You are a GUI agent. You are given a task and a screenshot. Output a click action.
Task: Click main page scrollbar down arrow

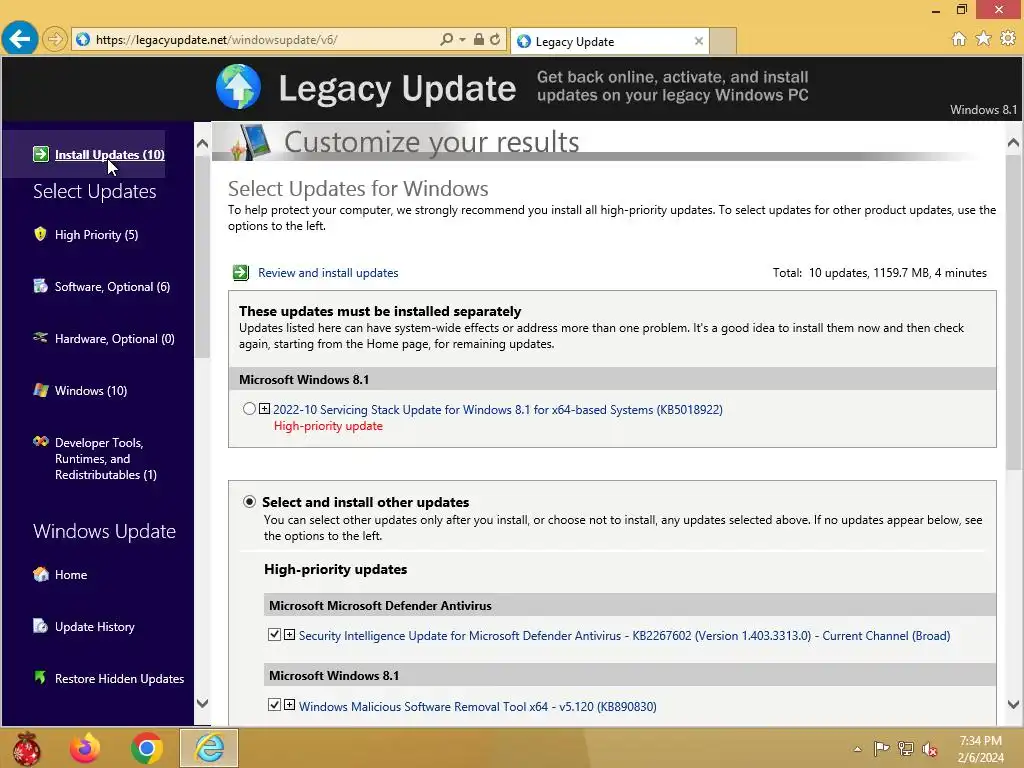click(x=1014, y=704)
